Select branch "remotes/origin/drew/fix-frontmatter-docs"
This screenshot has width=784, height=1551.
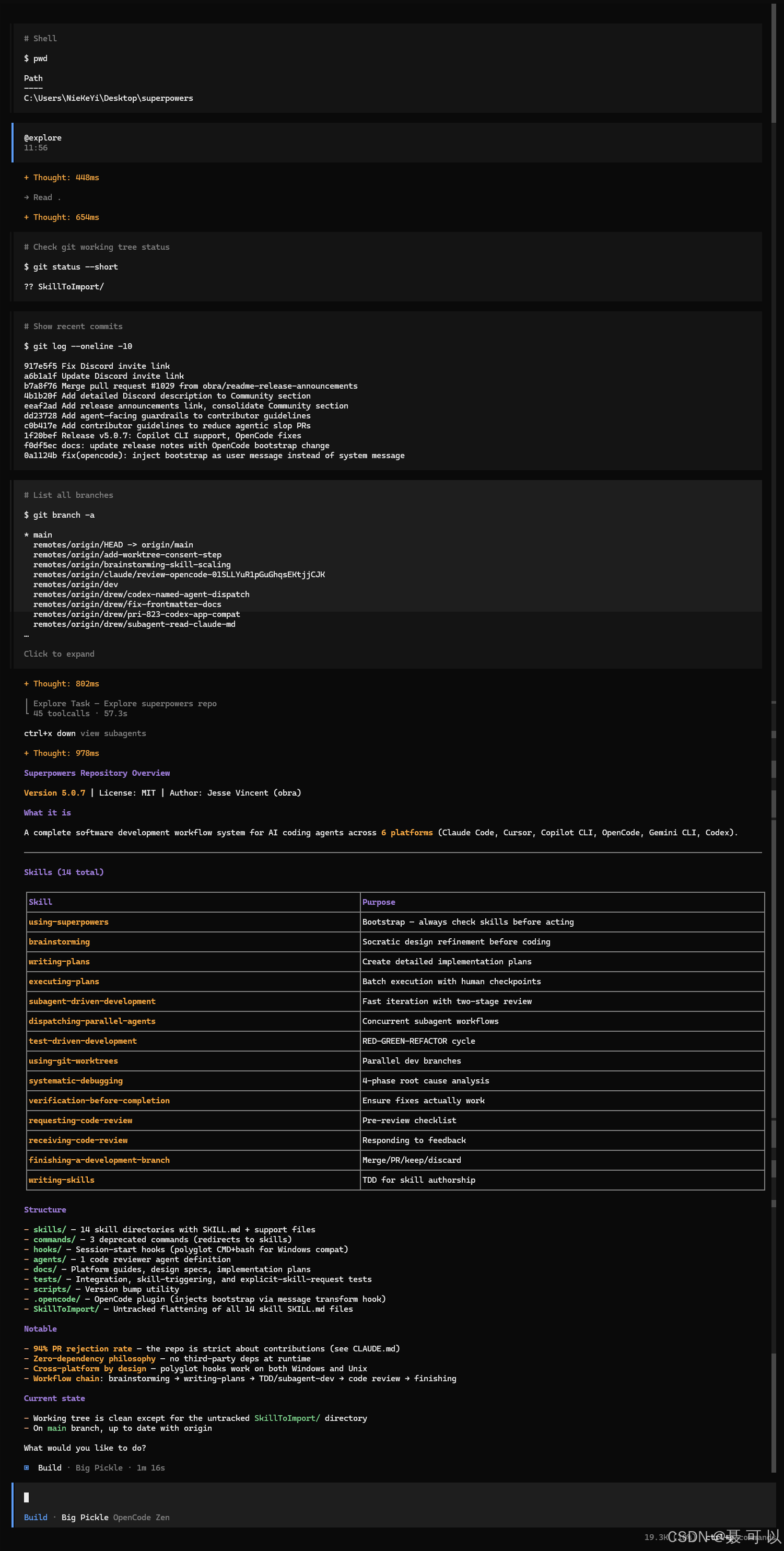pyautogui.click(x=127, y=604)
